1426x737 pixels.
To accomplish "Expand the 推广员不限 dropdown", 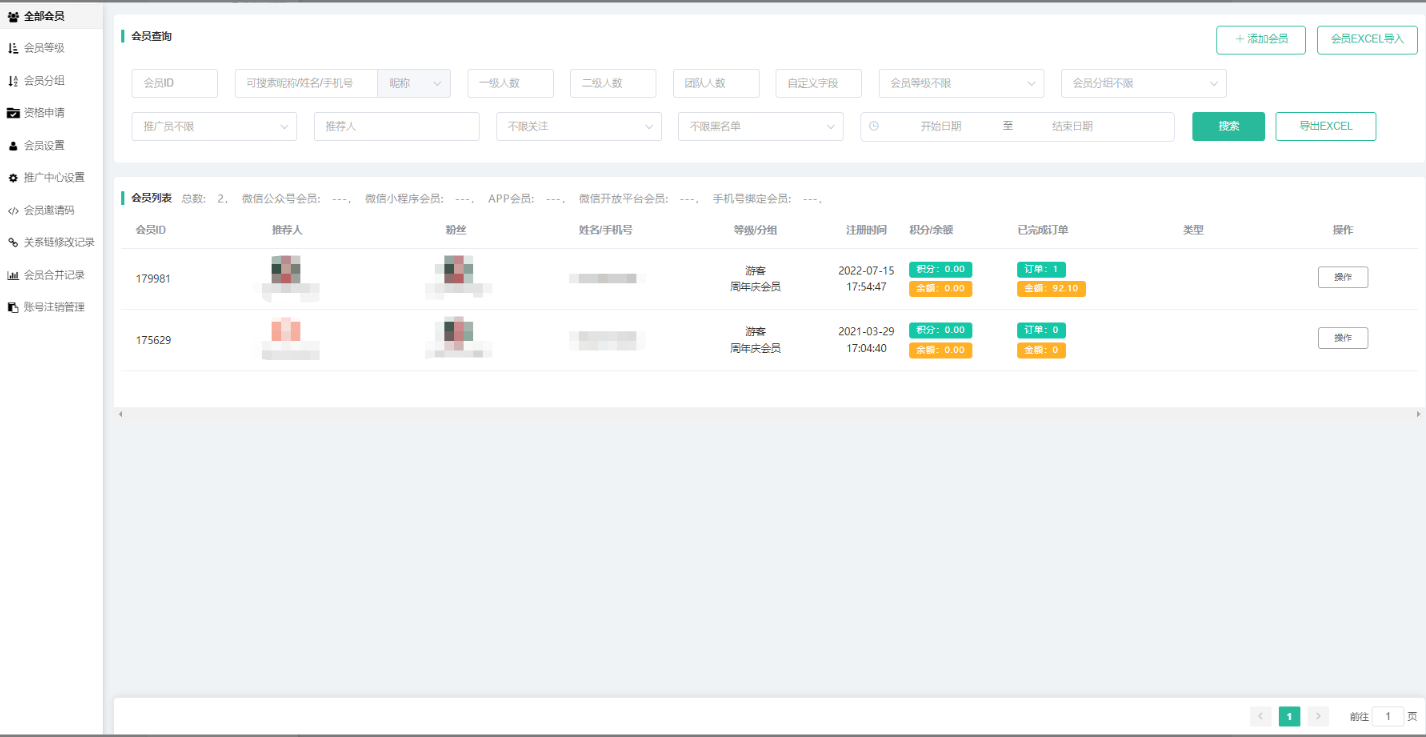I will click(x=214, y=127).
